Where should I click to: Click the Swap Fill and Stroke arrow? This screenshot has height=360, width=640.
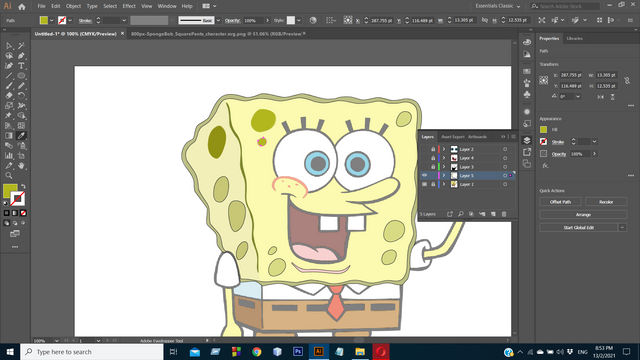[x=23, y=187]
